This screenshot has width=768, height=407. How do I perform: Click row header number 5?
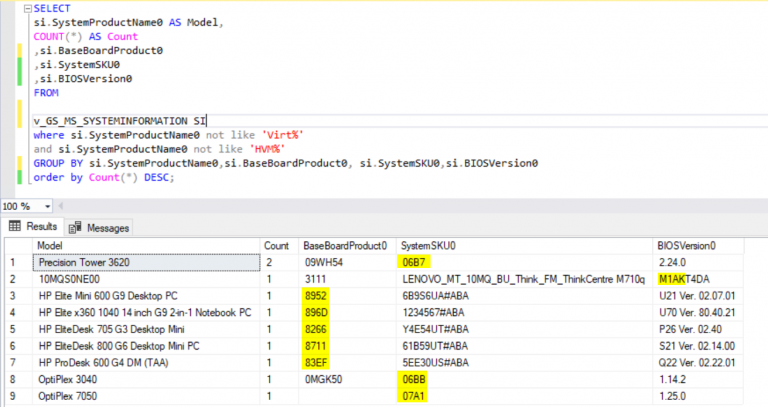point(18,329)
